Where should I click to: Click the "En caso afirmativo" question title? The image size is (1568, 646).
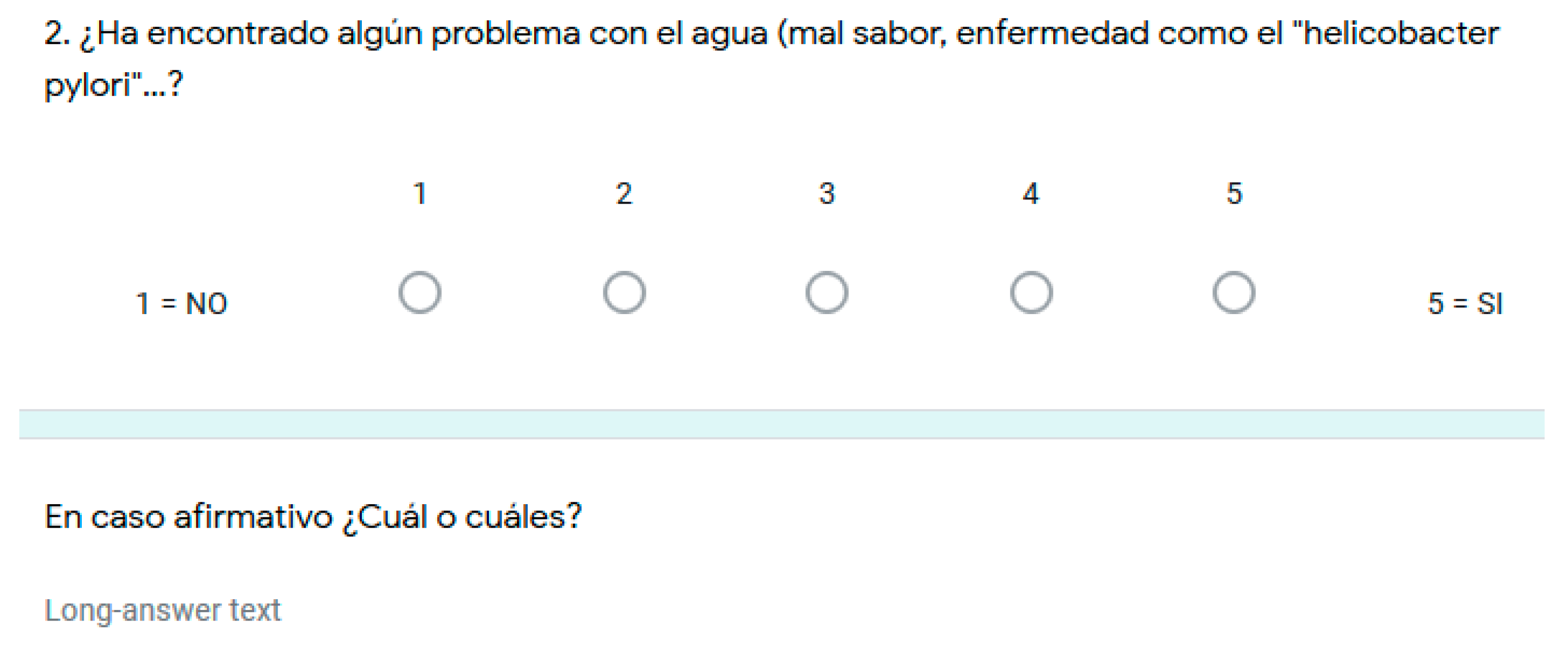click(189, 517)
